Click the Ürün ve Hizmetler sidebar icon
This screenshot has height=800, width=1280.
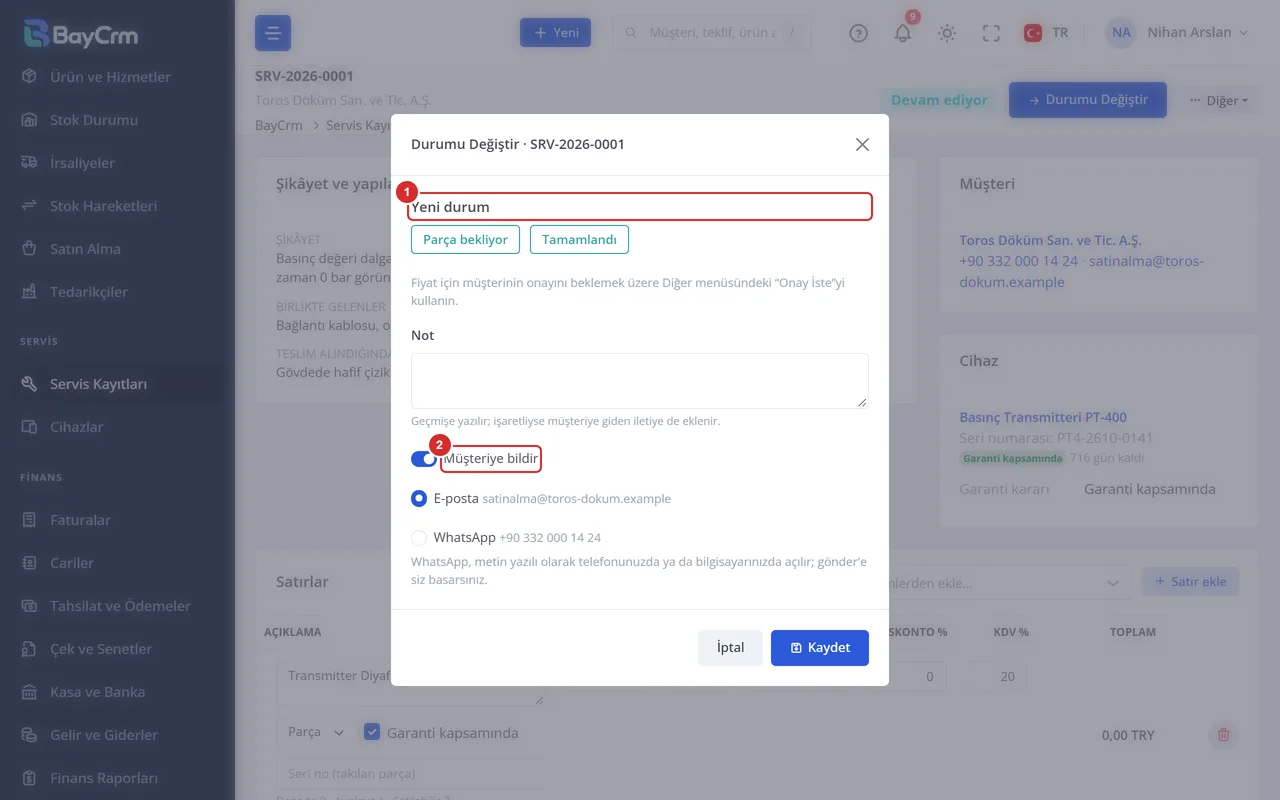(30, 77)
